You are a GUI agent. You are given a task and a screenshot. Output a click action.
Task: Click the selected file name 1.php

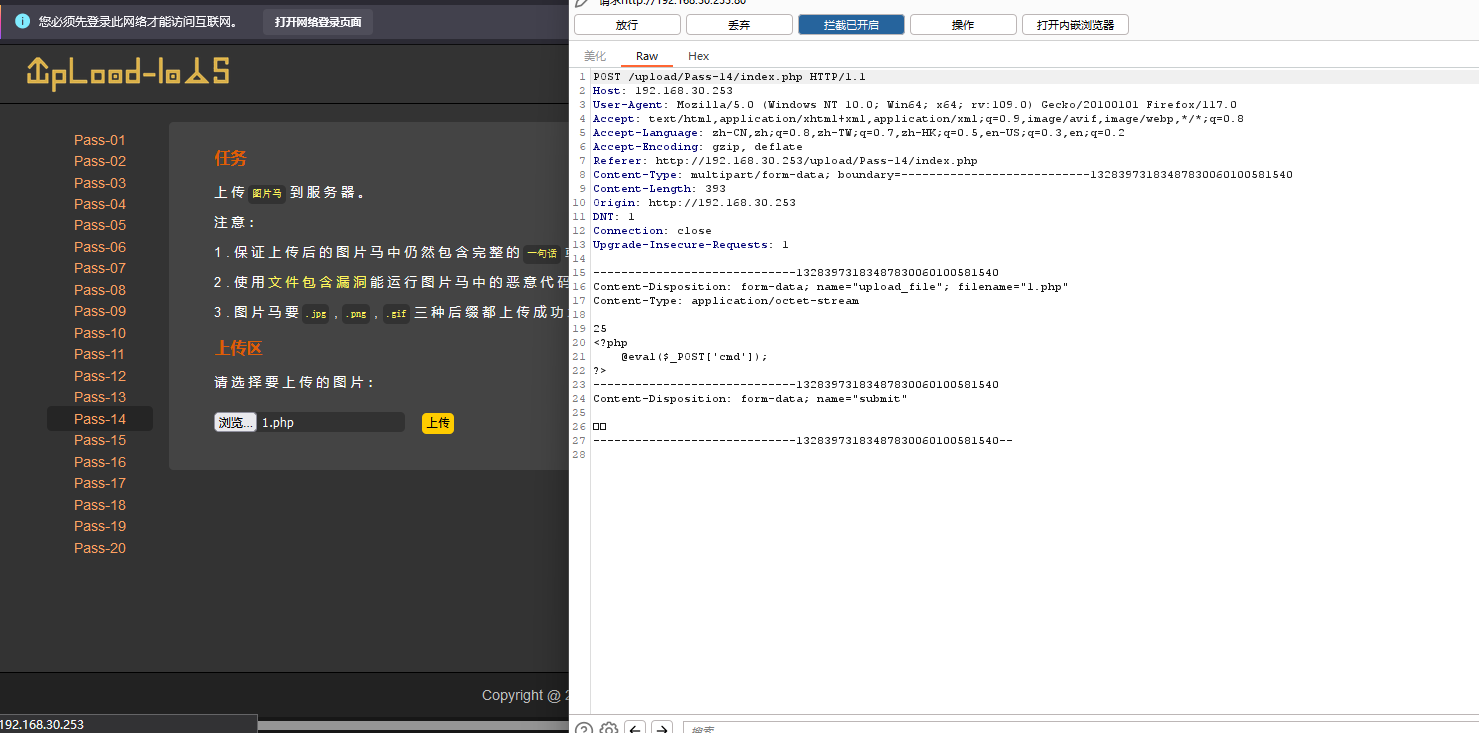(x=278, y=423)
